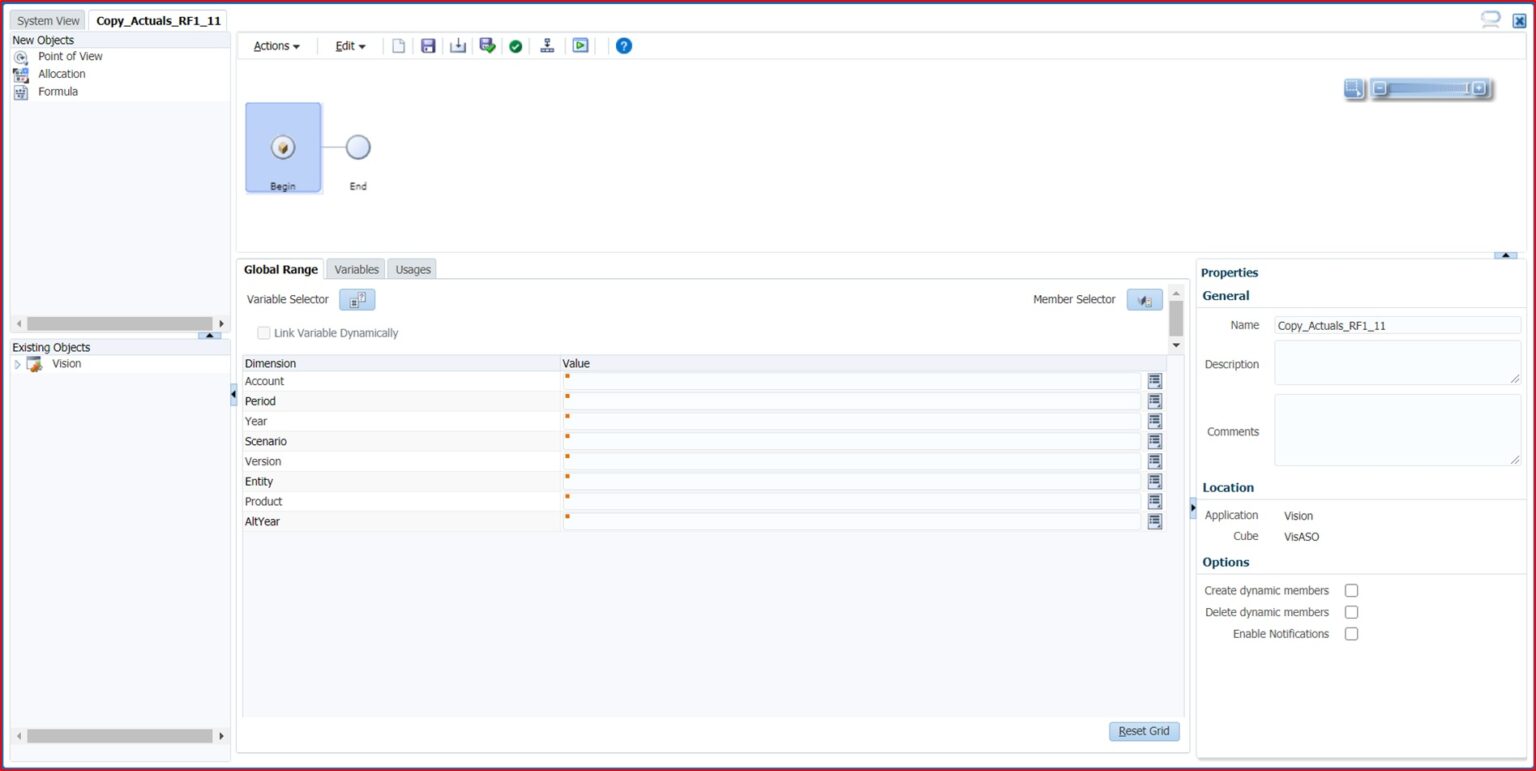The image size is (1536, 771).
Task: Click the Validate and Deploy icon
Action: (x=487, y=45)
